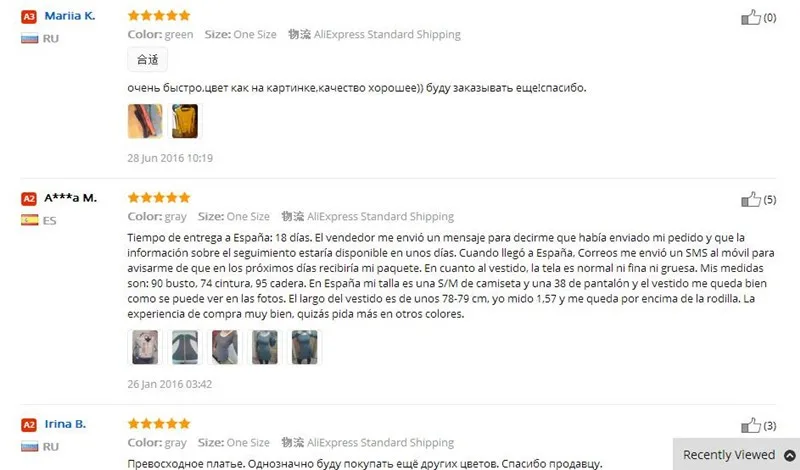View last photo in A***a M.'s review
Image resolution: width=800 pixels, height=470 pixels.
tap(305, 347)
